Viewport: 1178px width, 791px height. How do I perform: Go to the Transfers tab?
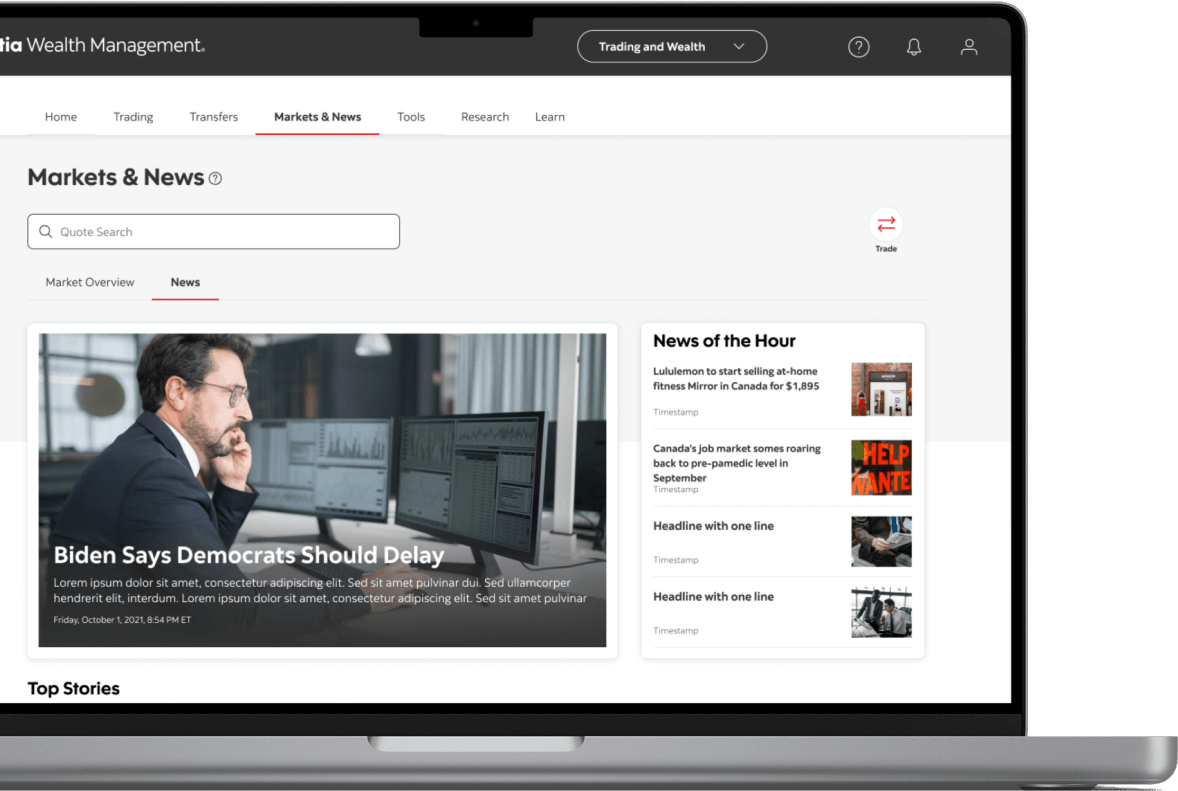coord(214,117)
